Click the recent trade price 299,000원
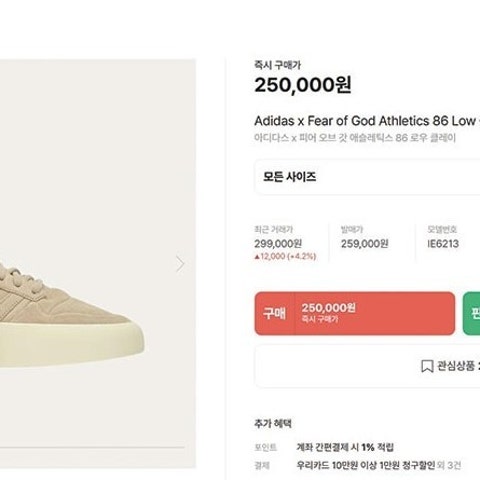The width and height of the screenshot is (480, 480). [x=278, y=244]
